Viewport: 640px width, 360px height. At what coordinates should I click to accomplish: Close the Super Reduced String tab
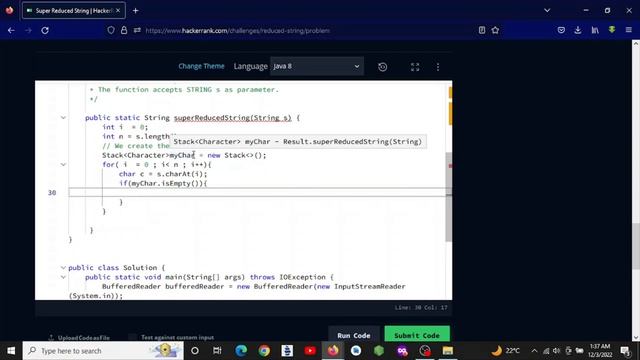point(118,11)
